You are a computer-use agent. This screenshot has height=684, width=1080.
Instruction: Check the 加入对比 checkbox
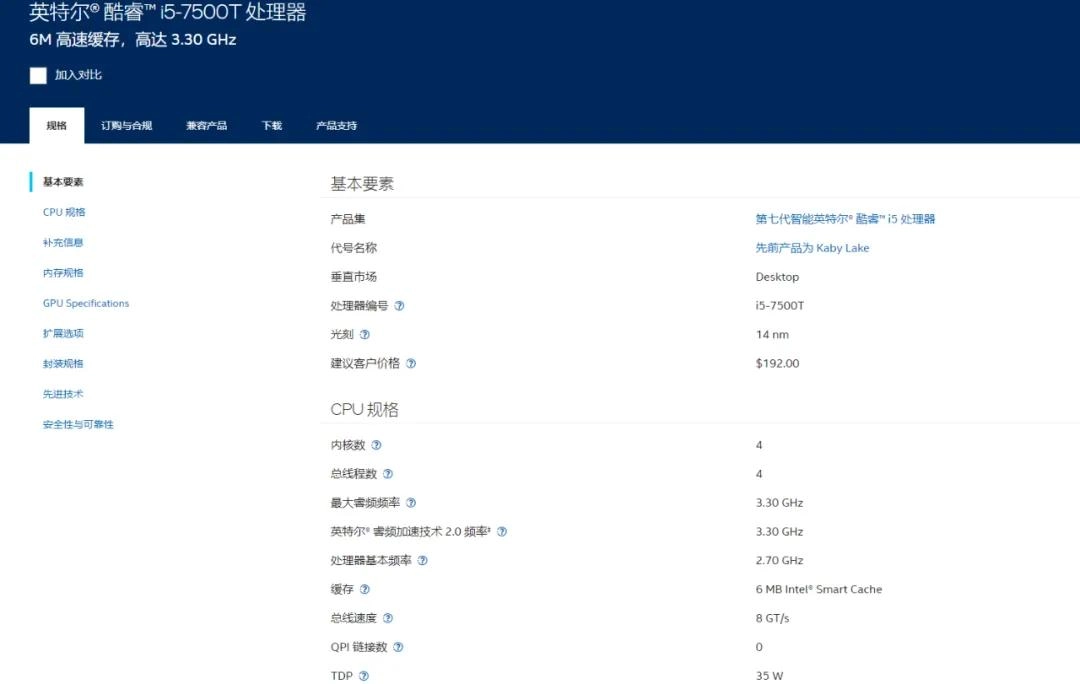[x=38, y=75]
